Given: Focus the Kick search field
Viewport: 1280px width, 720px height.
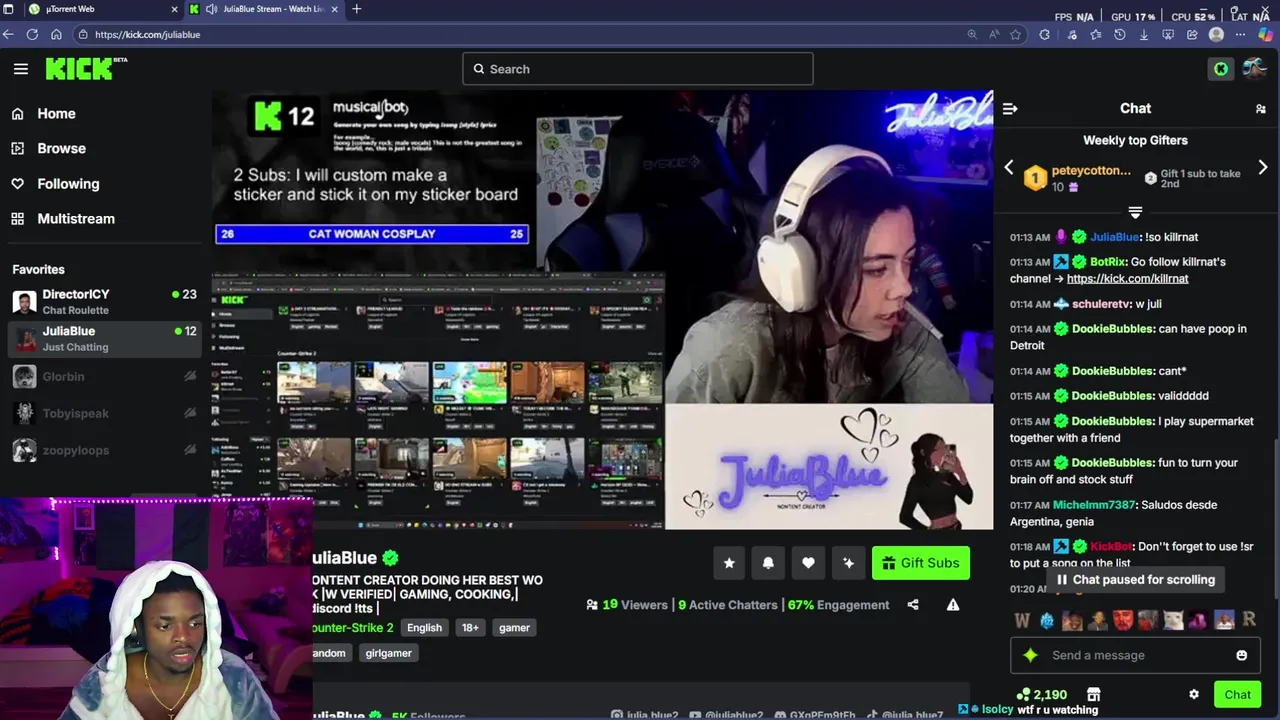Looking at the screenshot, I should [x=638, y=69].
